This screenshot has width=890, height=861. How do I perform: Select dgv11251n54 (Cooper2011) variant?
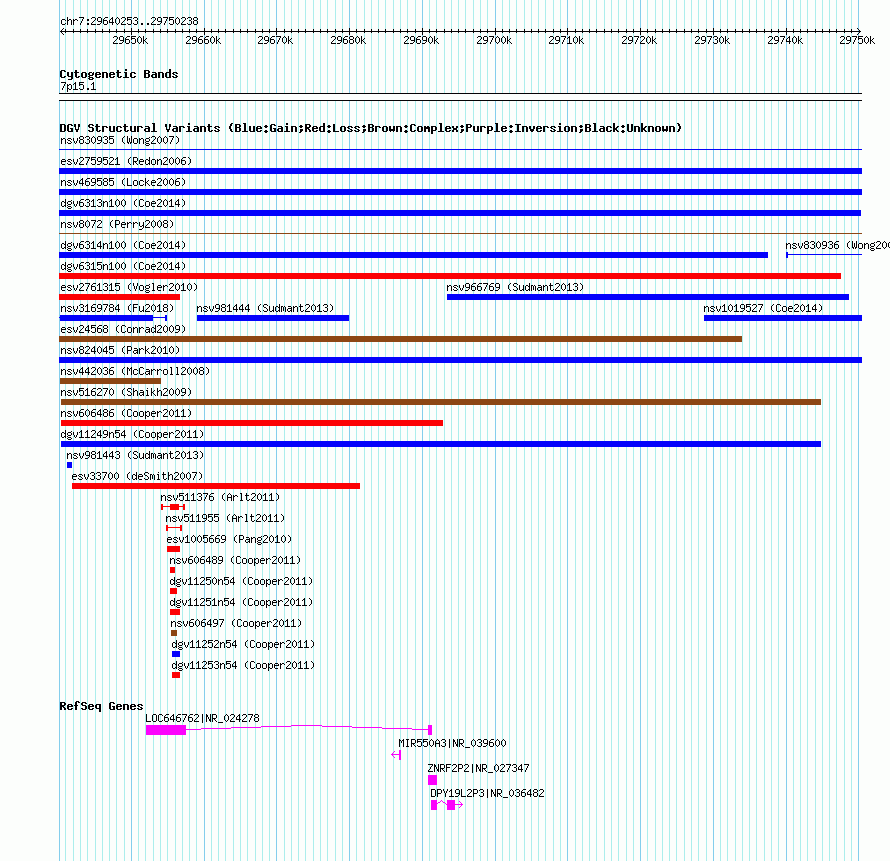pos(175,612)
